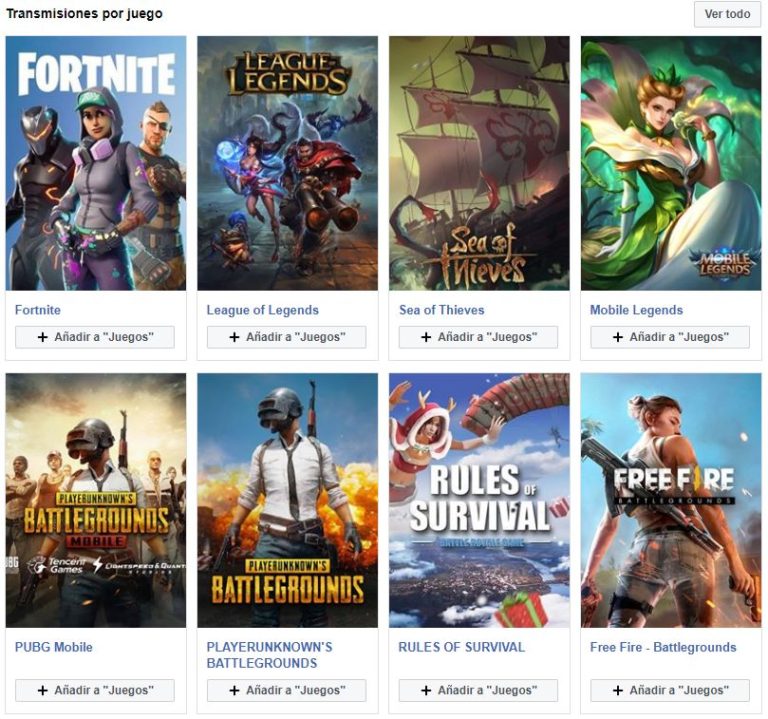Add Free Fire - Battlegrounds to "Juegos"
The image size is (768, 719).
click(x=670, y=690)
